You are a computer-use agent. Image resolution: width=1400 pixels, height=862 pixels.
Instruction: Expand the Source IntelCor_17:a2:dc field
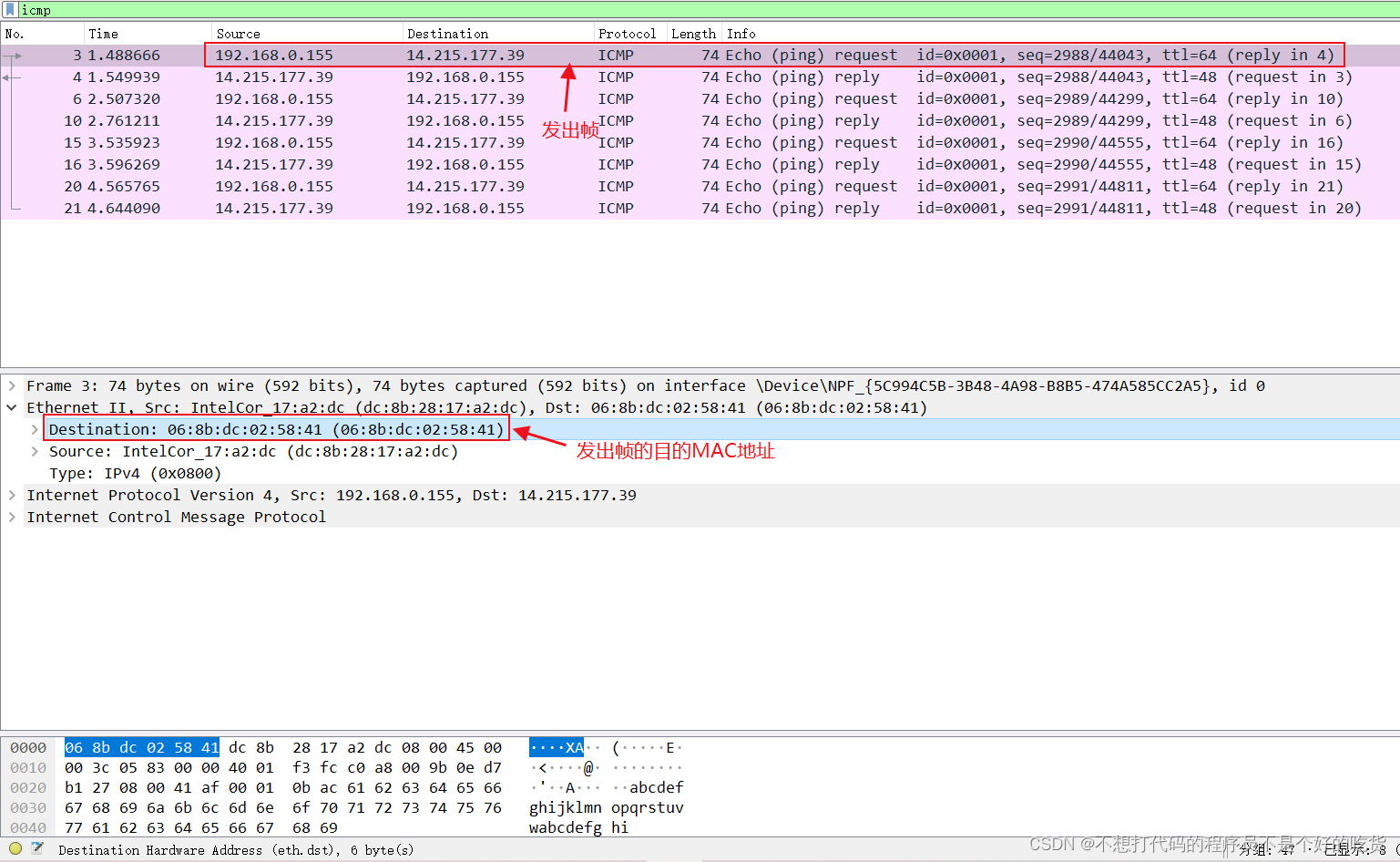click(x=35, y=451)
